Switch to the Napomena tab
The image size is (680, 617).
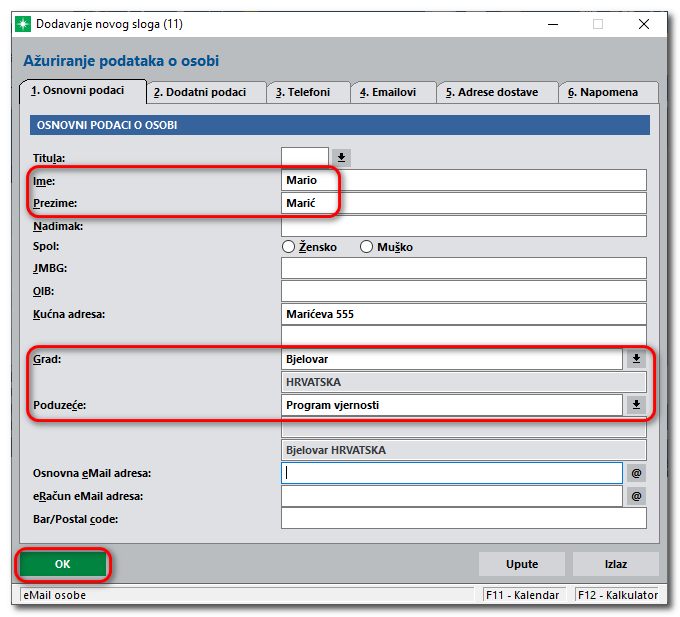[x=608, y=92]
